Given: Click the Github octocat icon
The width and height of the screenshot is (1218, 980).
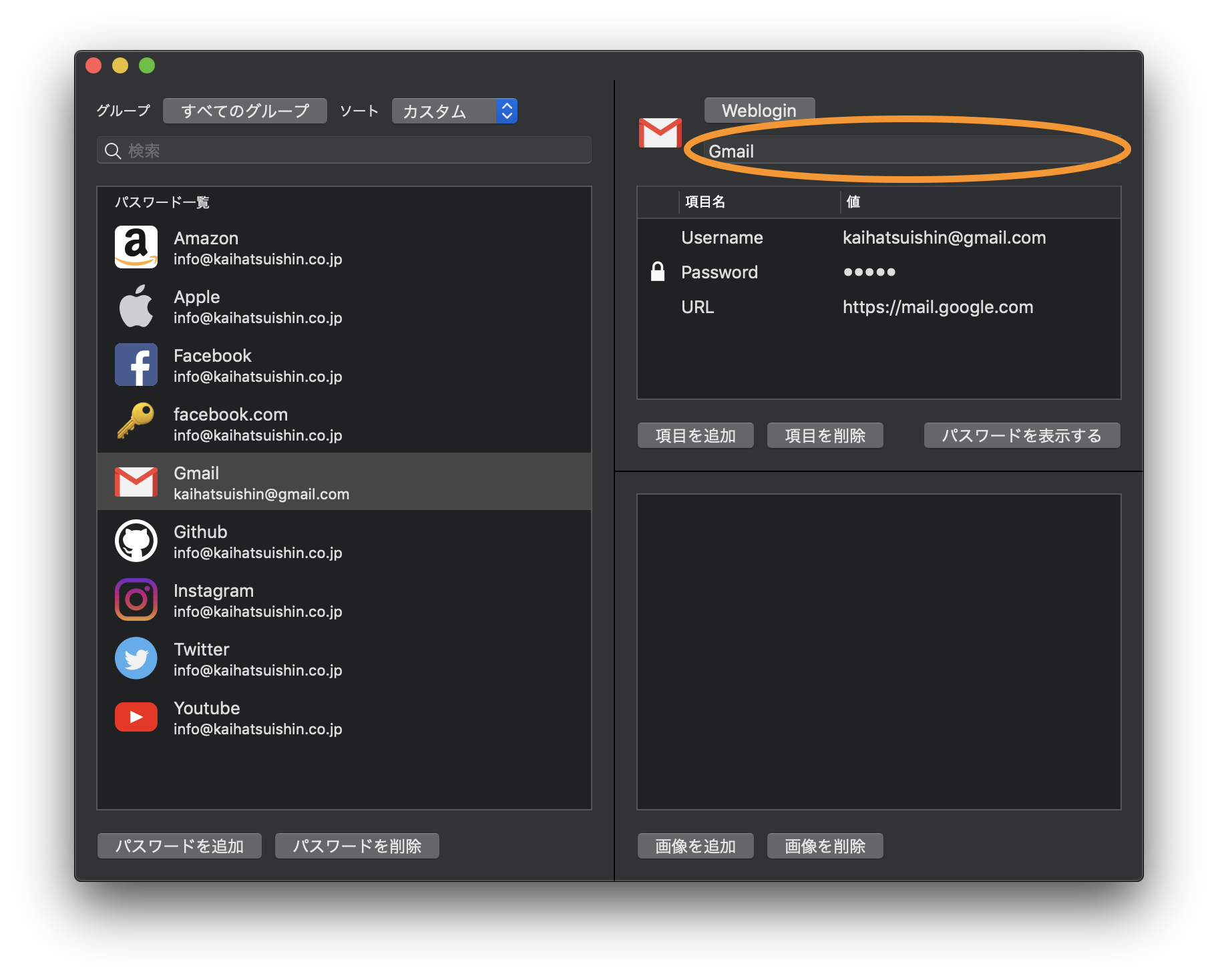Looking at the screenshot, I should click(136, 541).
